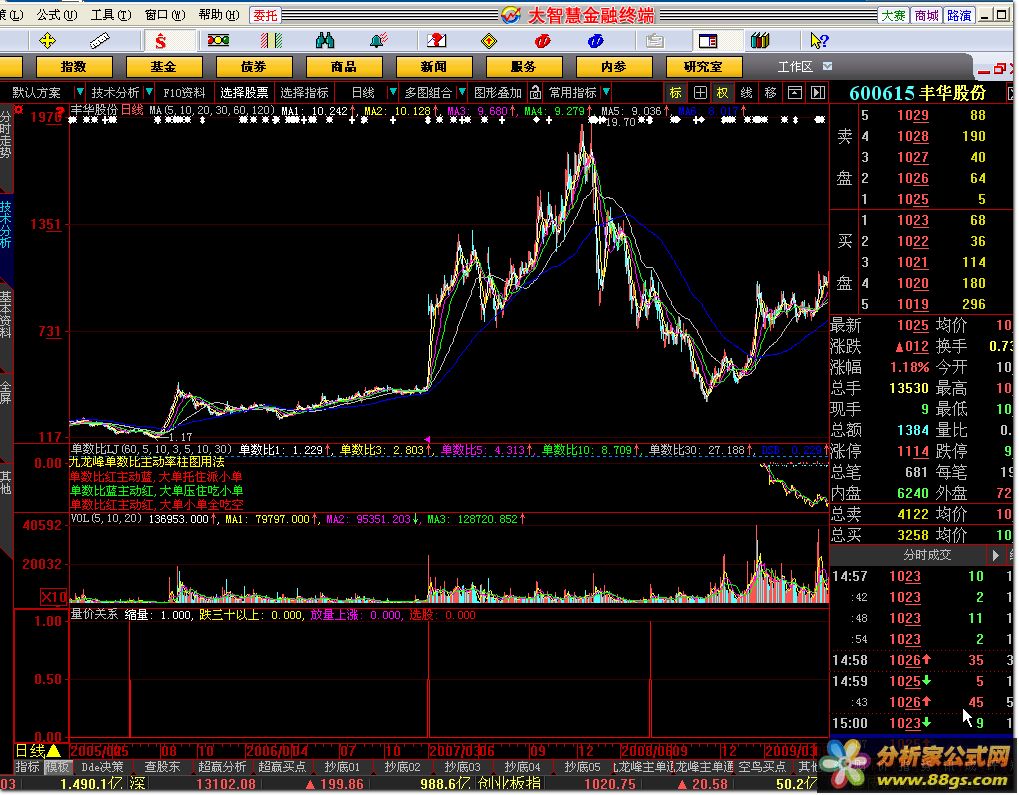Image resolution: width=1019 pixels, height=795 pixels.
Task: Toggle the 线 line button
Action: click(x=747, y=92)
